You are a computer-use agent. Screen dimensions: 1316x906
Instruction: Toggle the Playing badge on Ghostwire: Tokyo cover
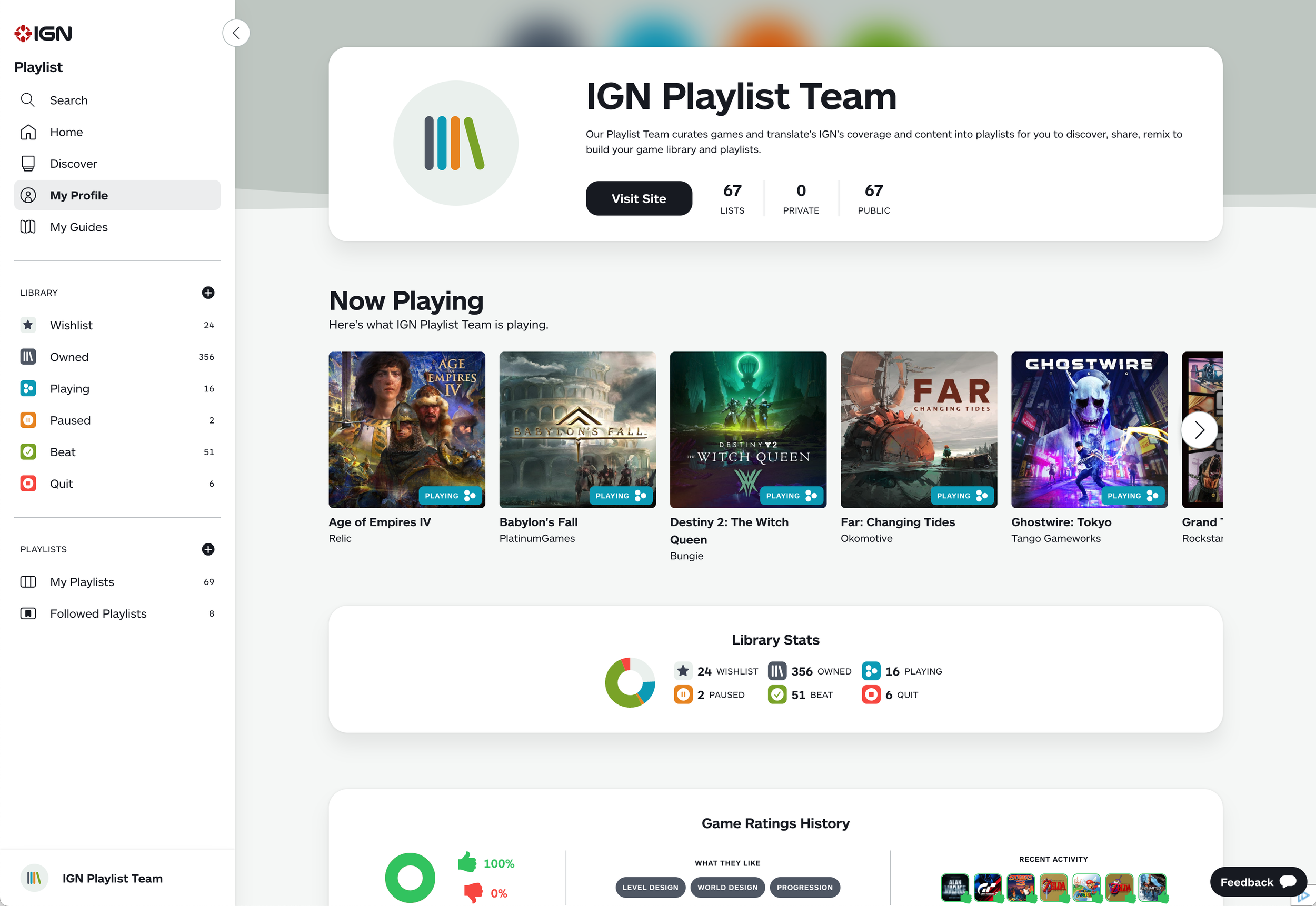pyautogui.click(x=1132, y=495)
